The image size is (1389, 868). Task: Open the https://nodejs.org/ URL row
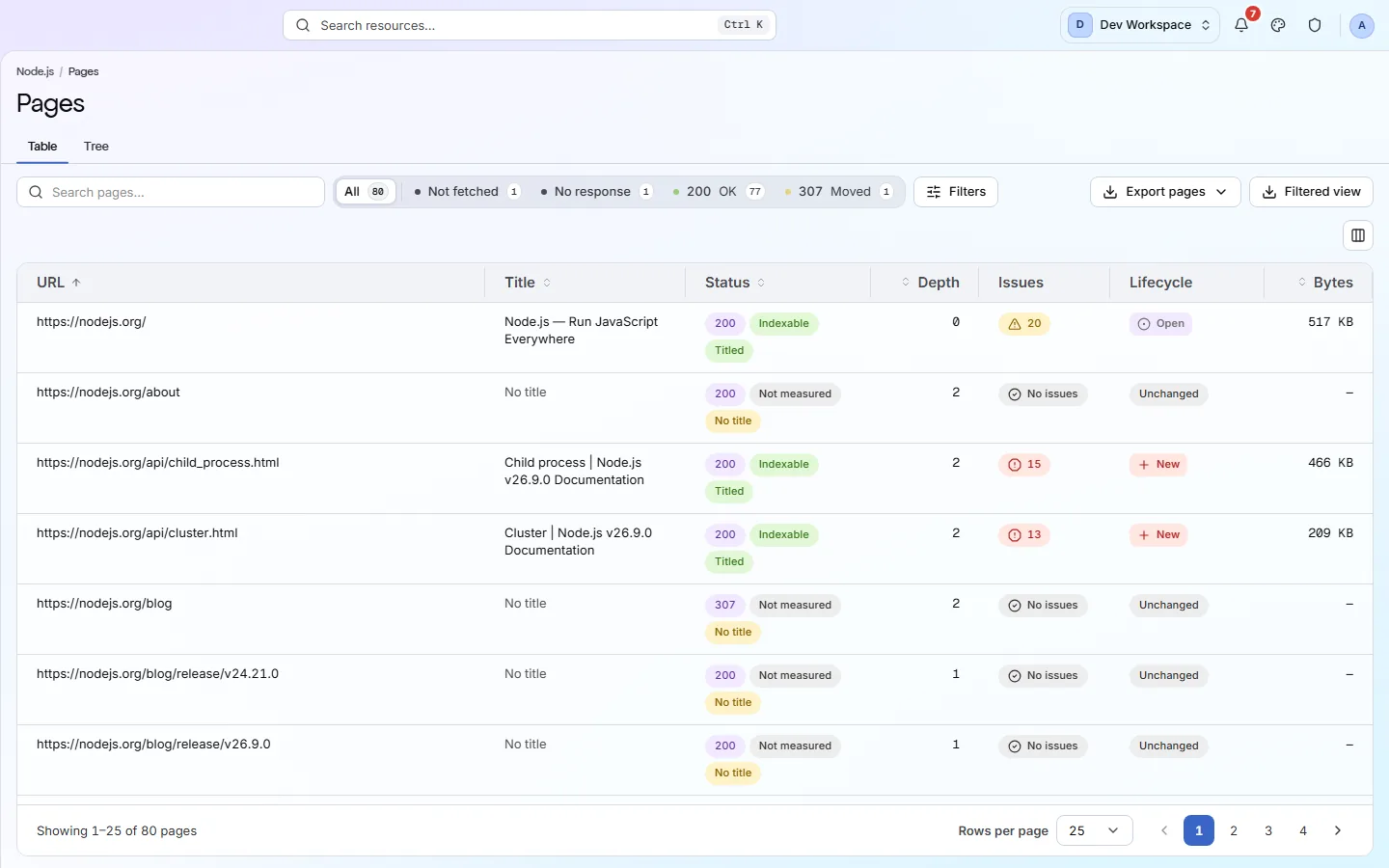point(91,322)
